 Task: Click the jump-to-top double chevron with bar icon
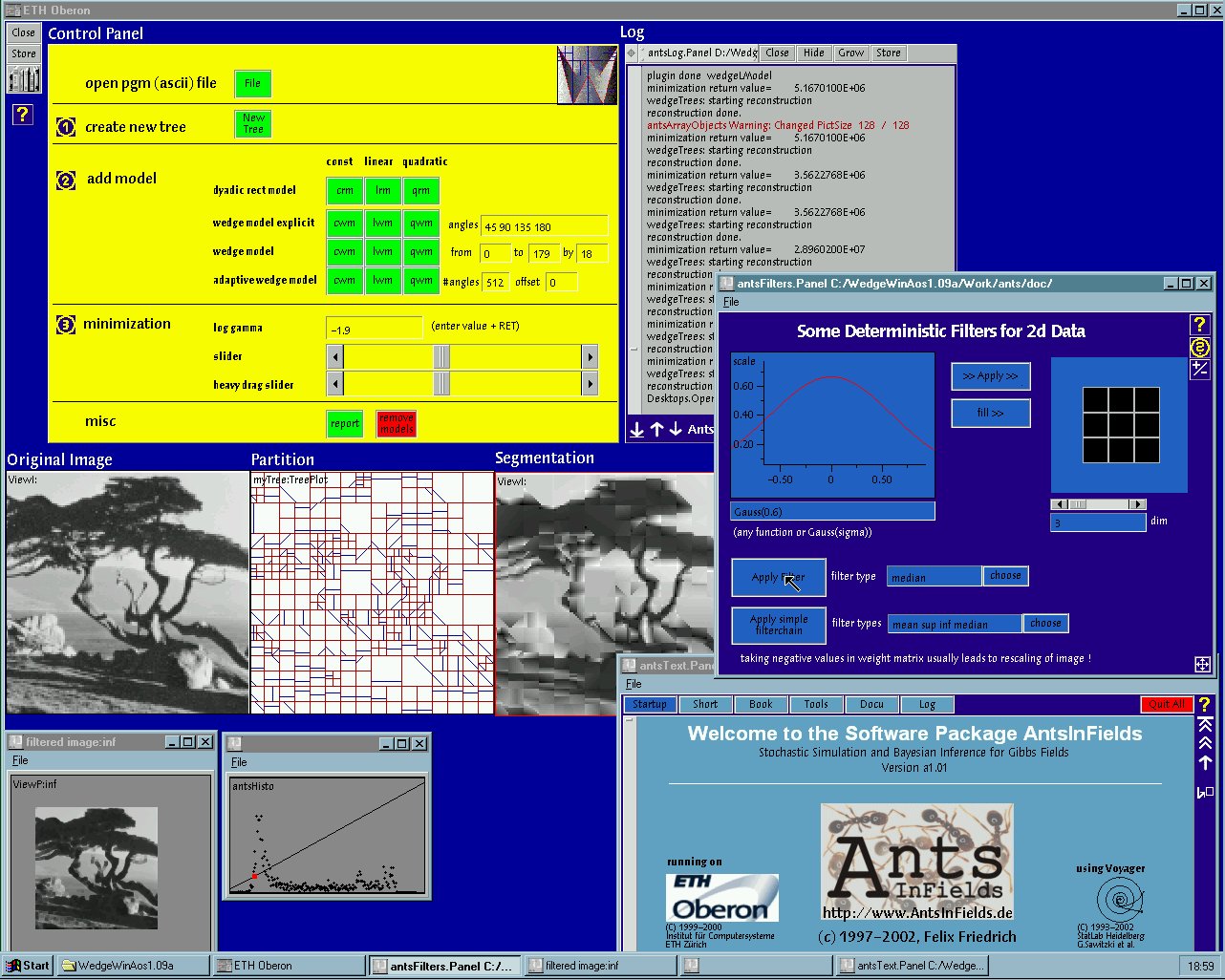[x=1205, y=724]
